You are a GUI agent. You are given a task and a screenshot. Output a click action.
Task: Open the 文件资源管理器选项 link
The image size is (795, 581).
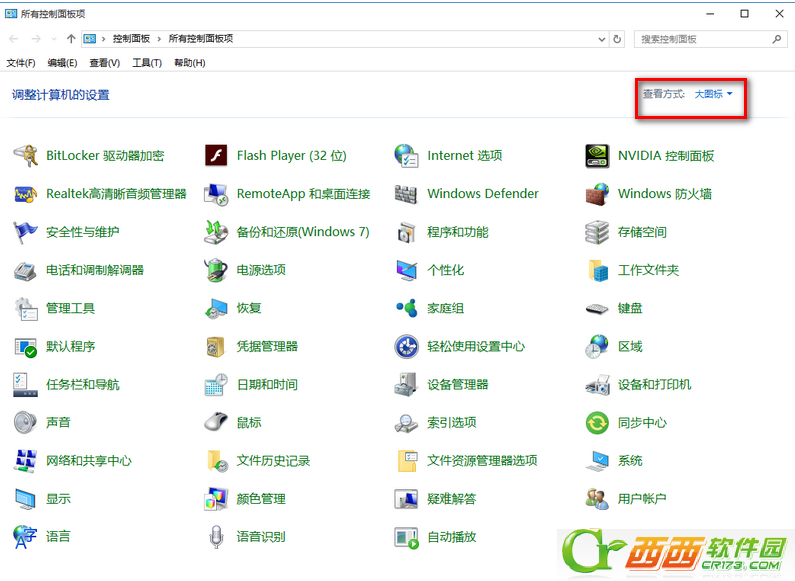point(482,461)
